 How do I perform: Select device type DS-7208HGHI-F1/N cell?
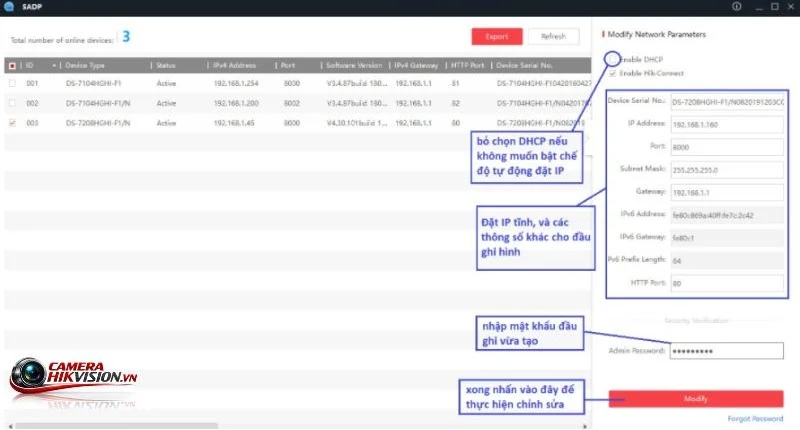coord(98,123)
